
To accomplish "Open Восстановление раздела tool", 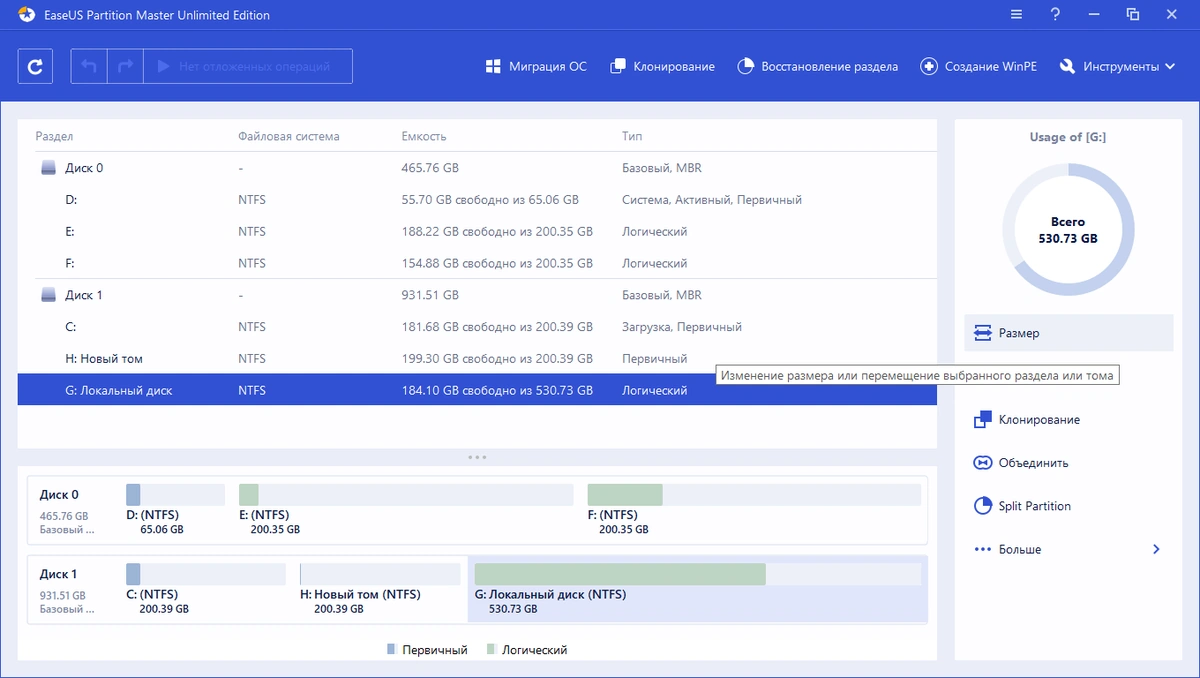I will click(817, 67).
